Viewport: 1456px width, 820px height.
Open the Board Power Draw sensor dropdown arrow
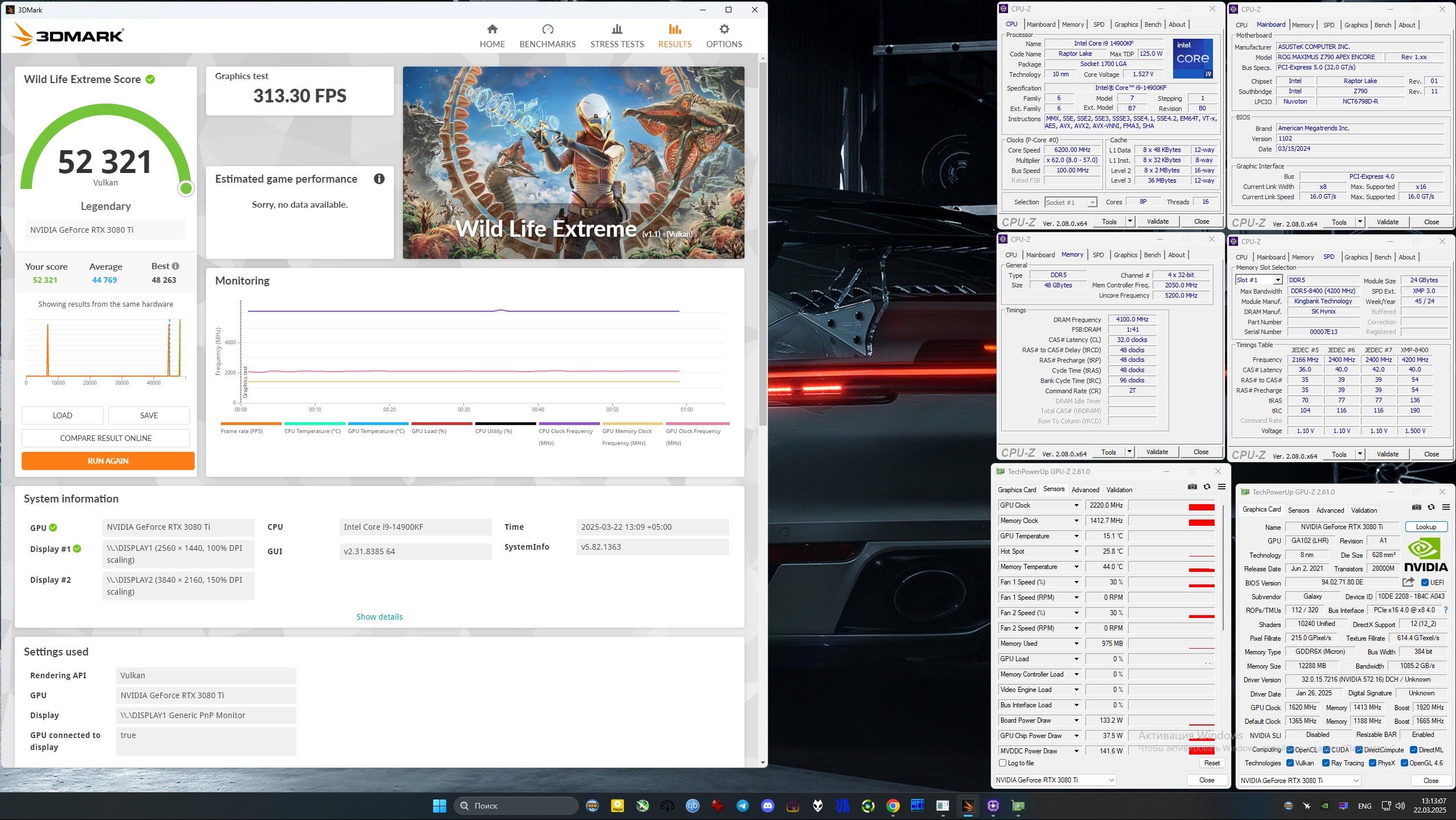[1076, 720]
